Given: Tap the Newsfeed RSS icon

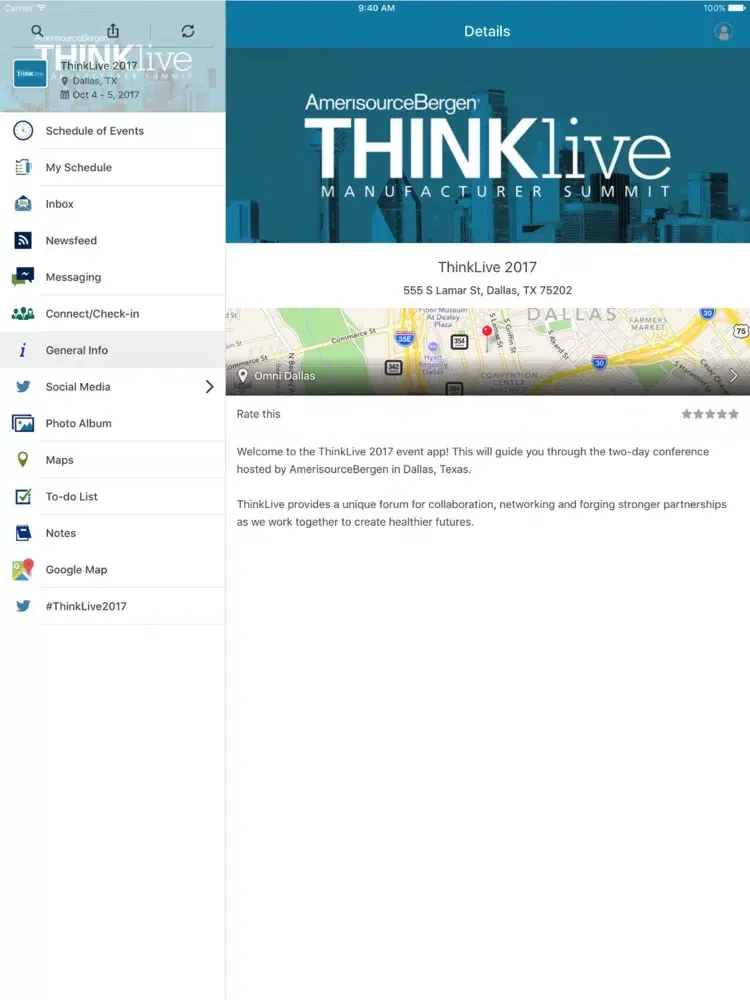Looking at the screenshot, I should click(23, 240).
